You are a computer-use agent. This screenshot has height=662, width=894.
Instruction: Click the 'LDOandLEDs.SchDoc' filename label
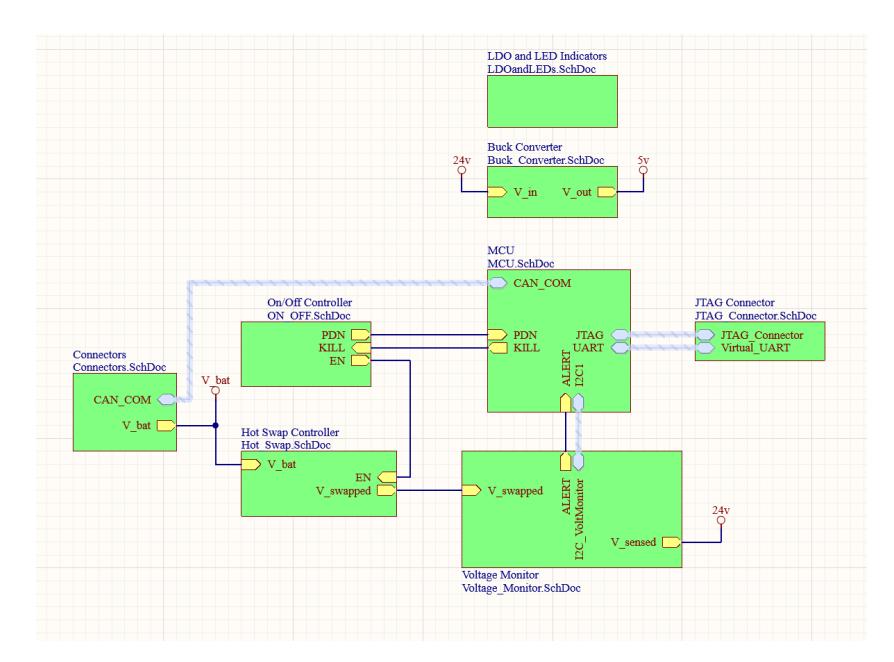541,69
